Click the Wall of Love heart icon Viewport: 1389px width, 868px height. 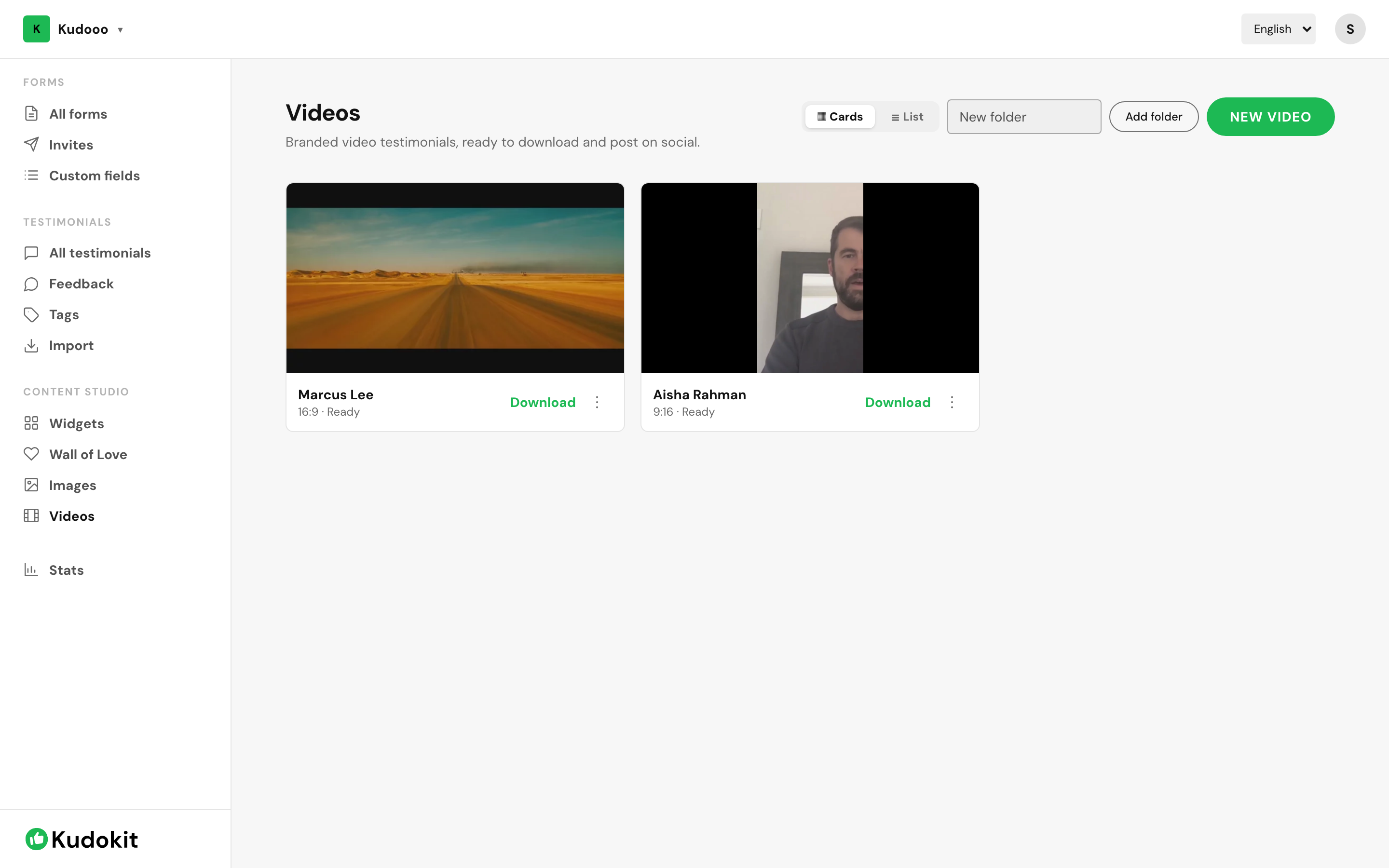tap(31, 454)
